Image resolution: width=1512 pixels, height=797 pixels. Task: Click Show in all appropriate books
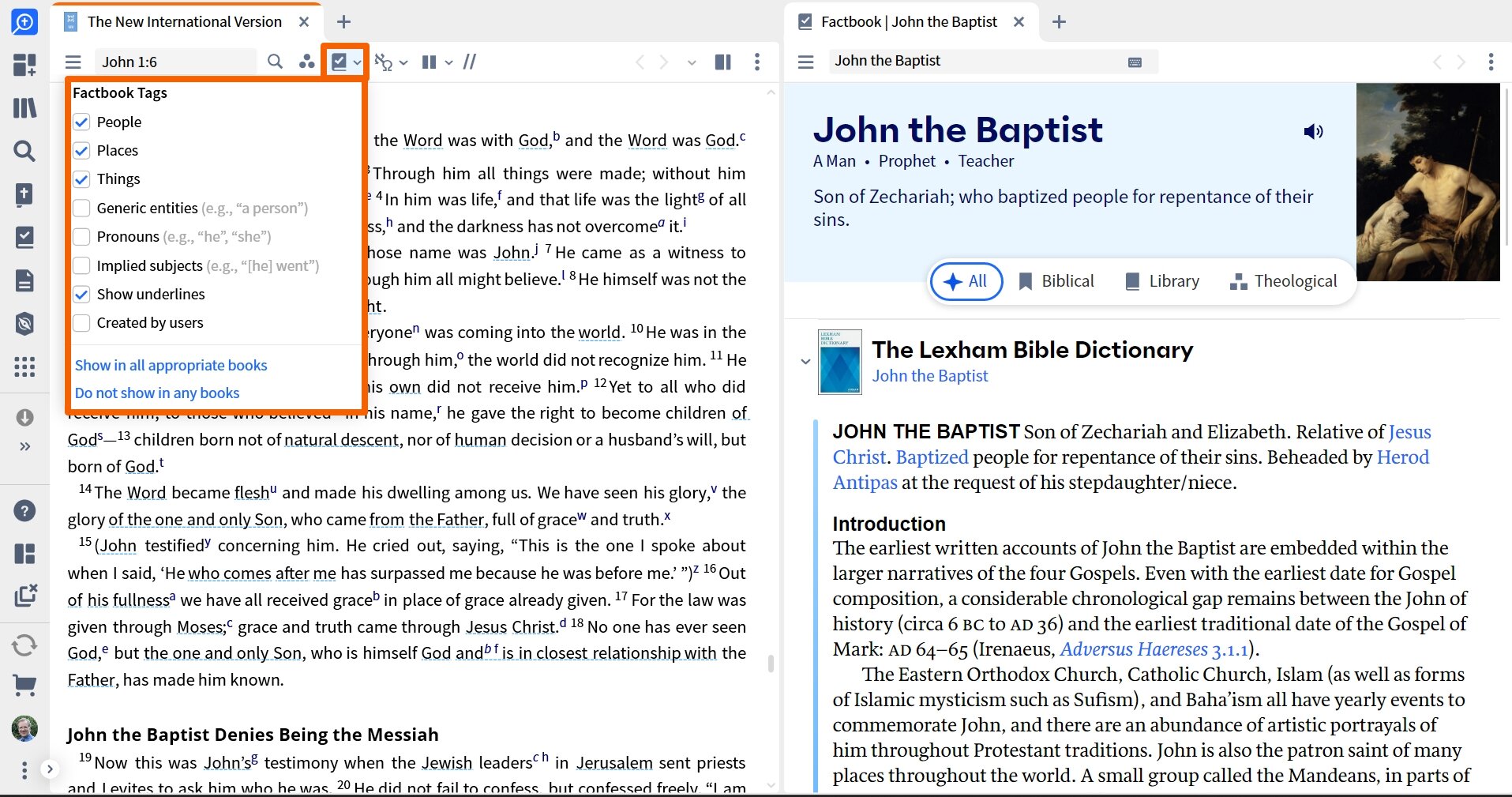pyautogui.click(x=171, y=365)
